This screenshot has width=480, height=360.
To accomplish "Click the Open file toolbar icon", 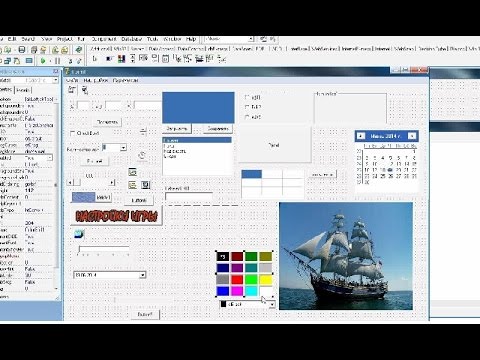I will (7, 50).
